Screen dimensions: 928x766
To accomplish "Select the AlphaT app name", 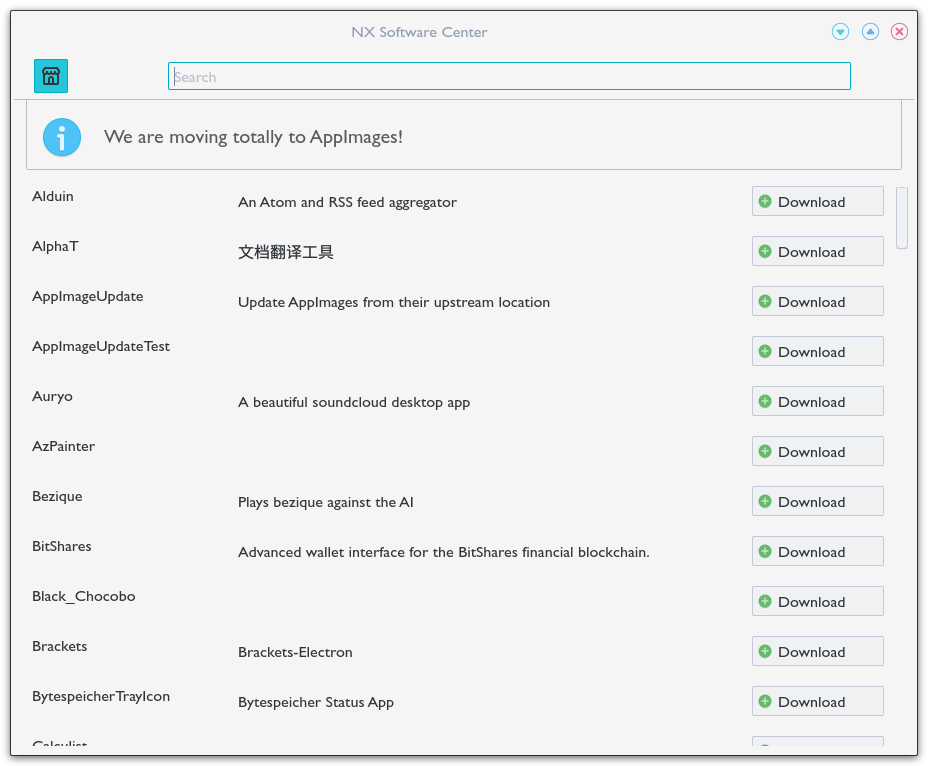I will tap(55, 246).
